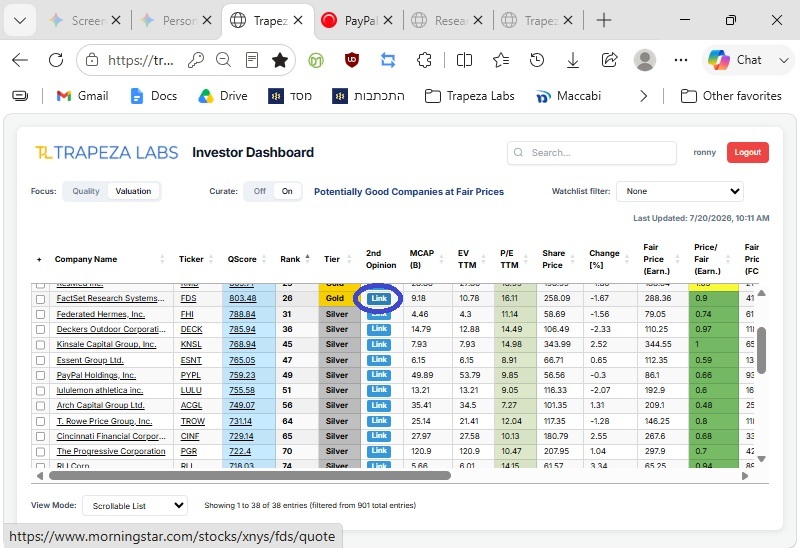Set Focus to Valuation
Viewport: 801px width, 548px height.
(133, 191)
